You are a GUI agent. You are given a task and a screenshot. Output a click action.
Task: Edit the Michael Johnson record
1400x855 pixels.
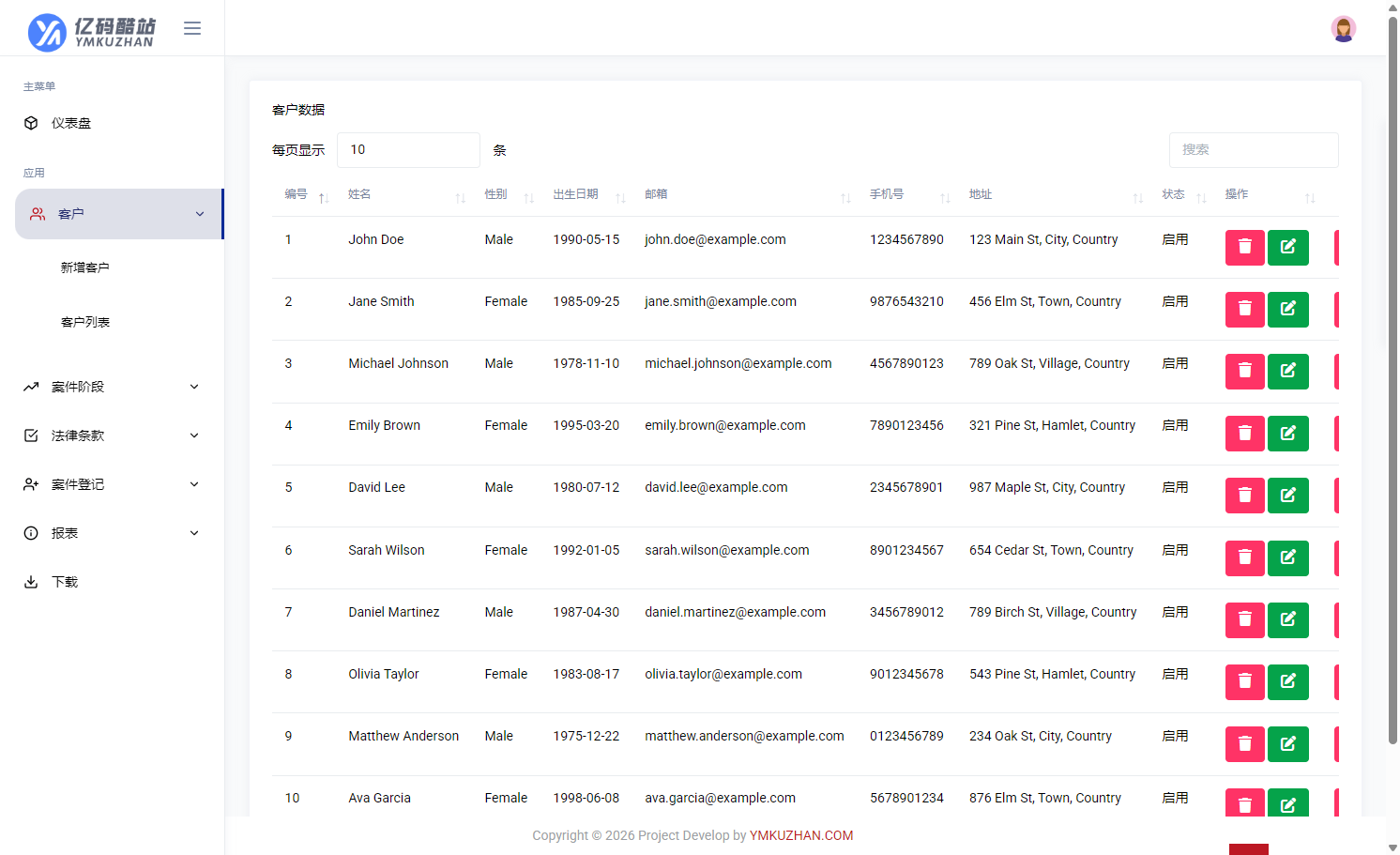[1287, 371]
